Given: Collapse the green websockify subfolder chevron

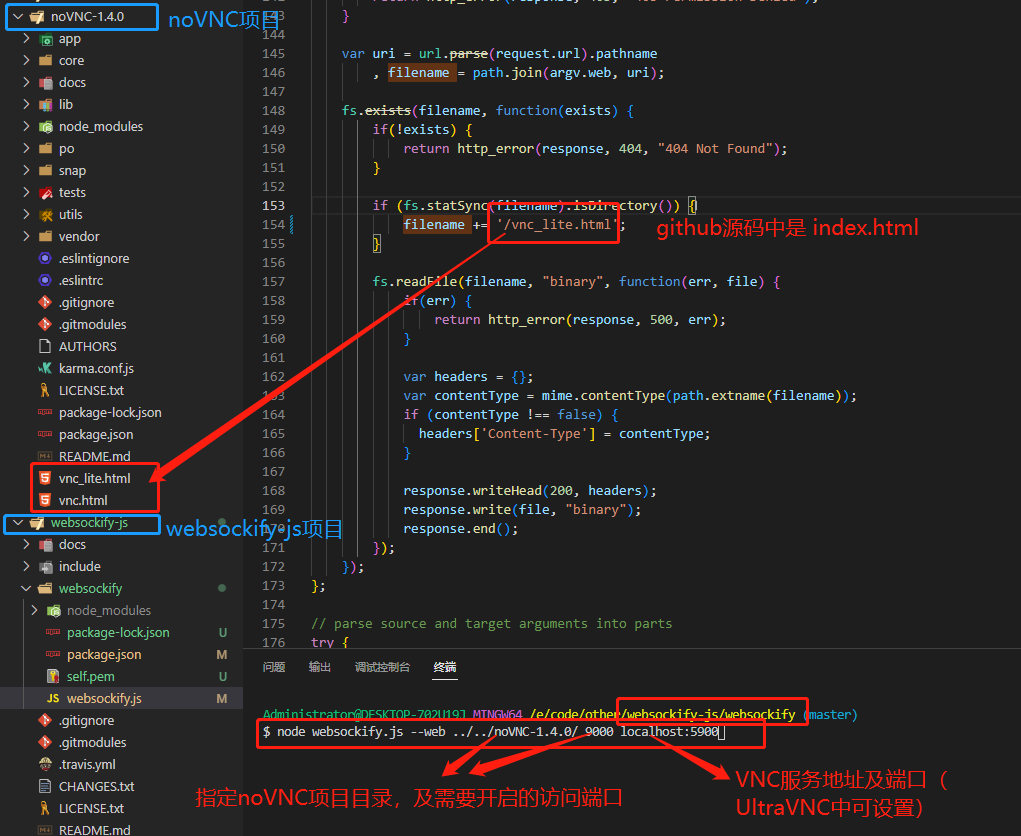Looking at the screenshot, I should pyautogui.click(x=26, y=589).
